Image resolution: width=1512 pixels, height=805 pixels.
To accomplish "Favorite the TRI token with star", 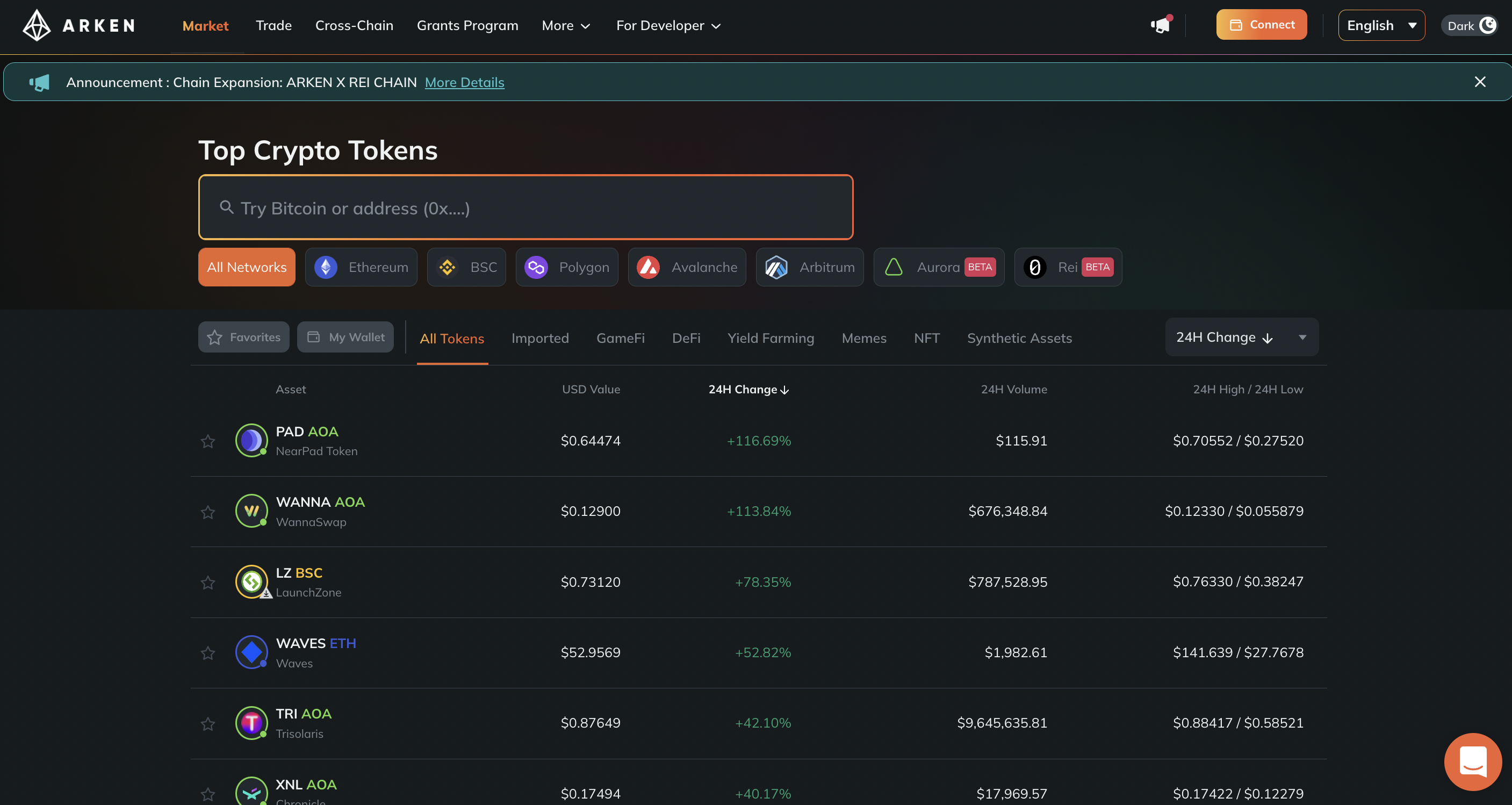I will (208, 724).
